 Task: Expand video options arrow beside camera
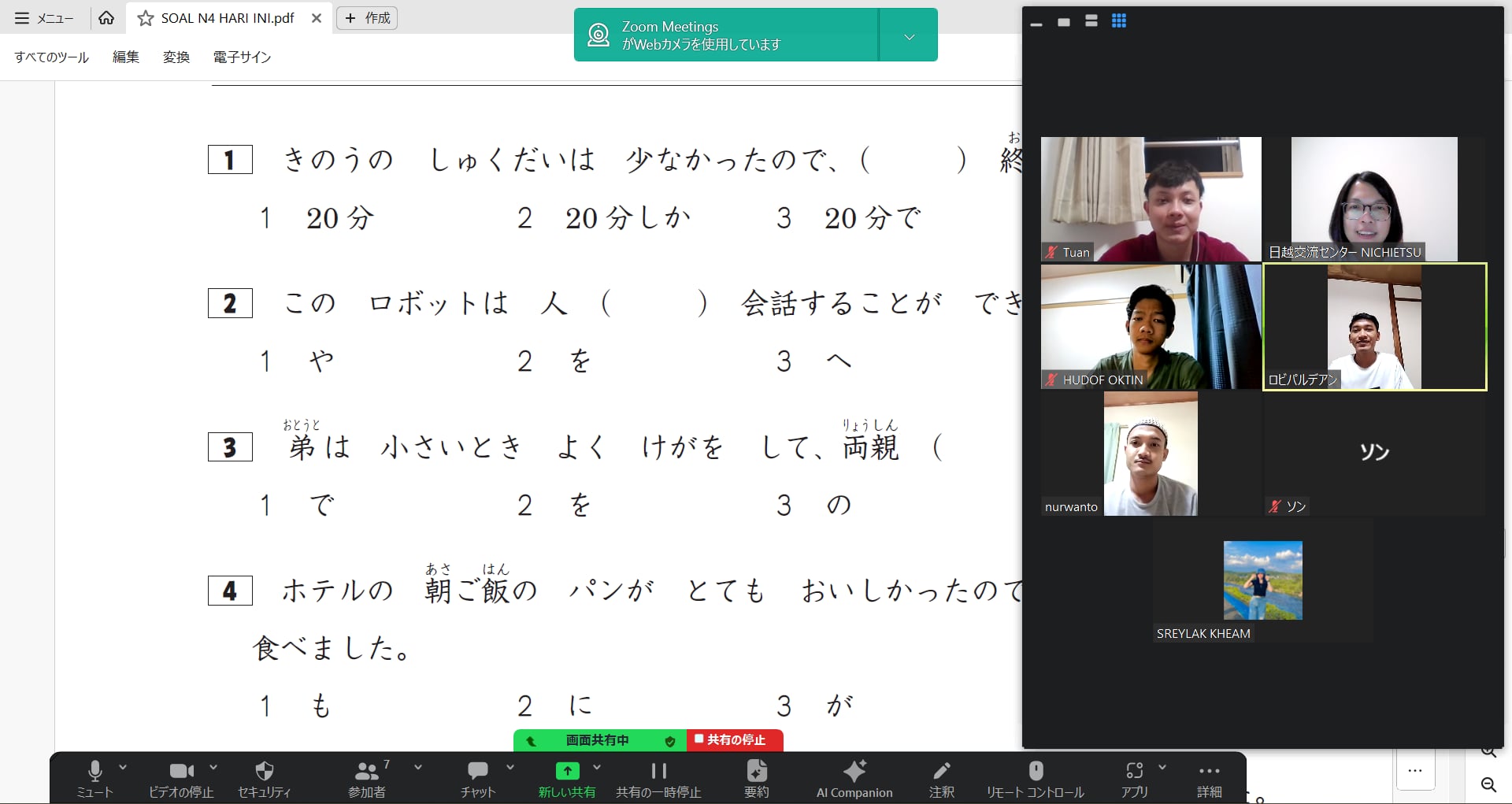pyautogui.click(x=213, y=767)
